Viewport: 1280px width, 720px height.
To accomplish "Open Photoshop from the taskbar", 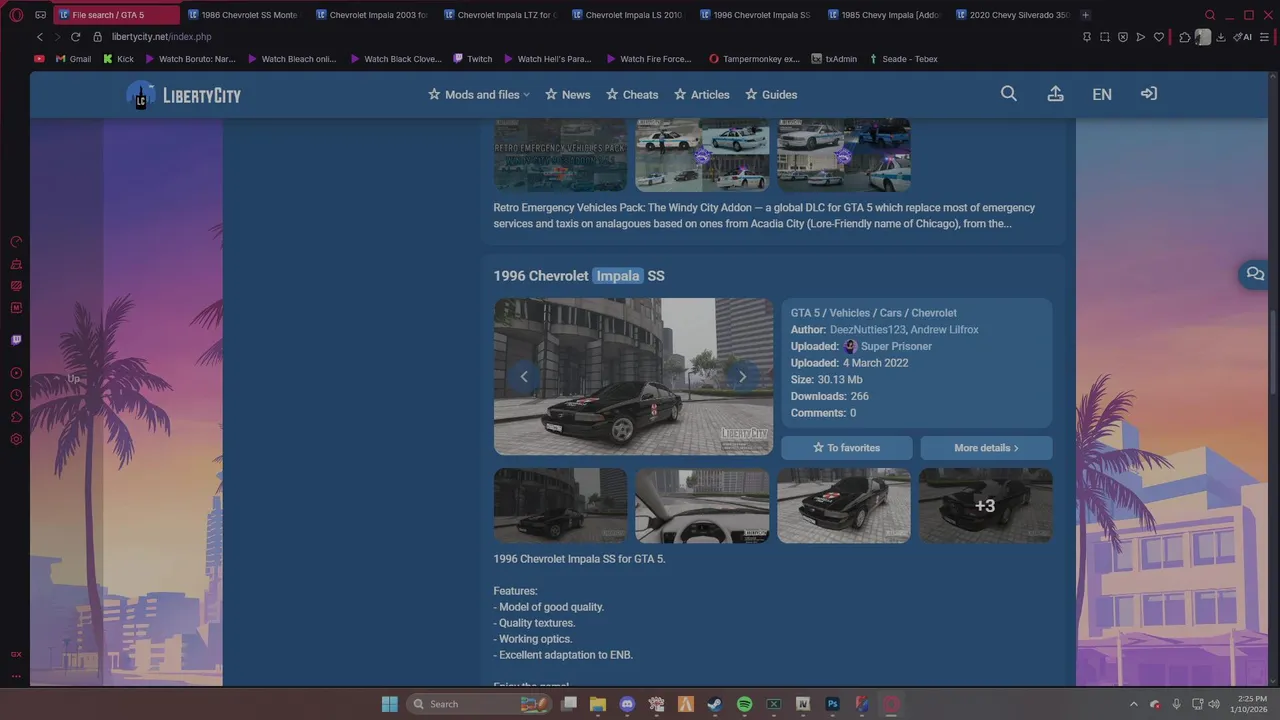I will [x=832, y=704].
